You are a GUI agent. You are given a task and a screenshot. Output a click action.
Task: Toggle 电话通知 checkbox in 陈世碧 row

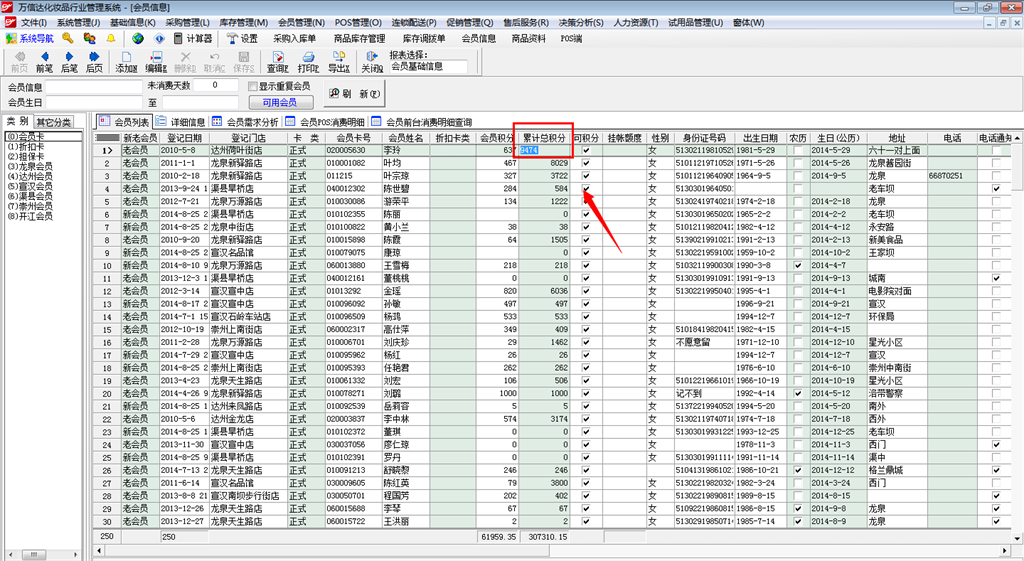coord(996,189)
